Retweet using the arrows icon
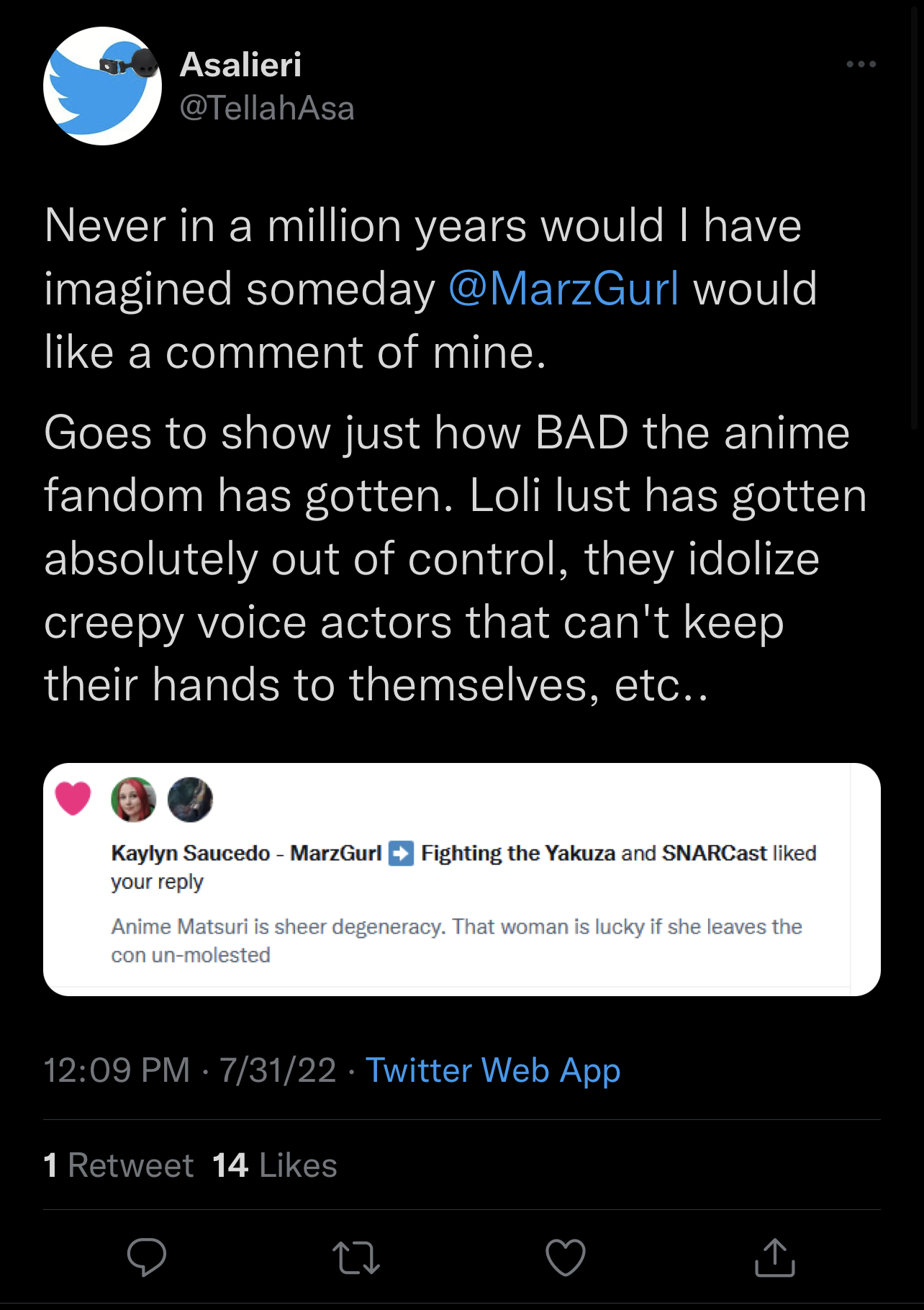Viewport: 924px width, 1310px height. 356,1257
